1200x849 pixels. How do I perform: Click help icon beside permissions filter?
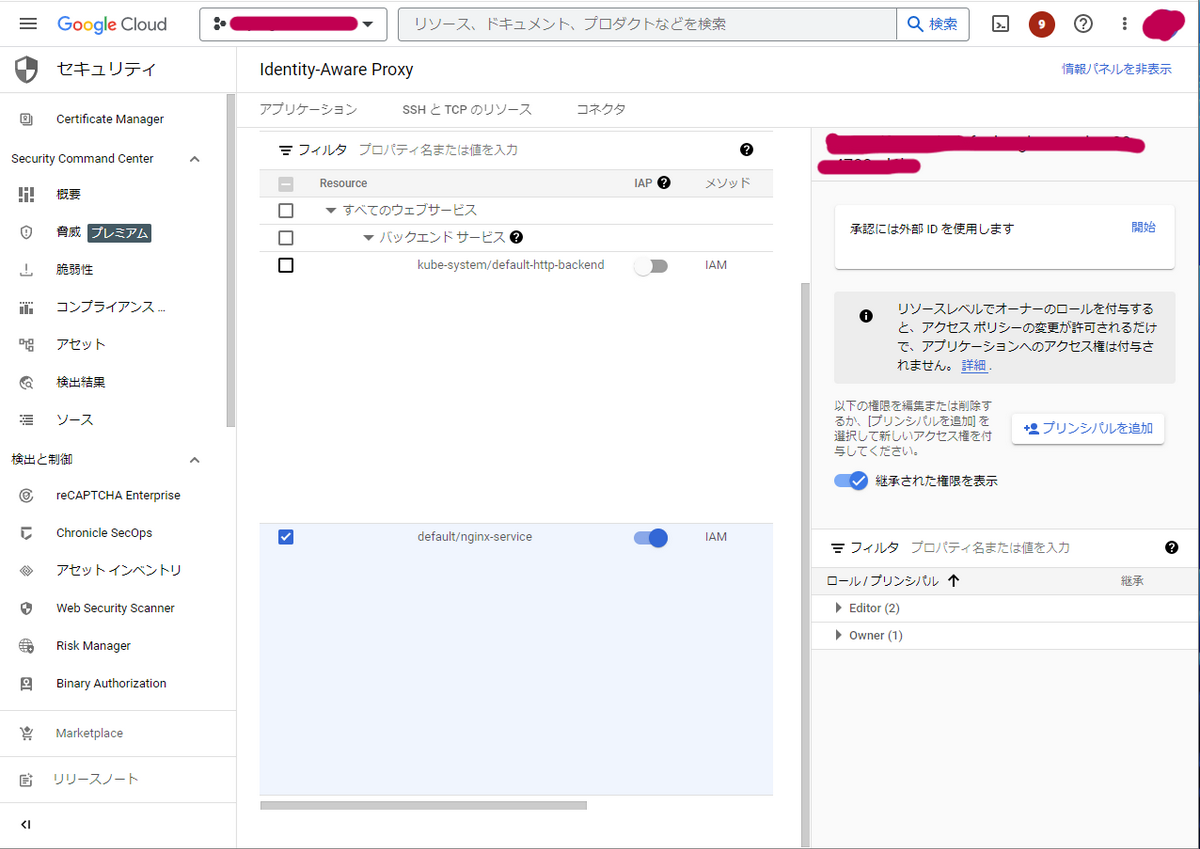tap(1172, 548)
